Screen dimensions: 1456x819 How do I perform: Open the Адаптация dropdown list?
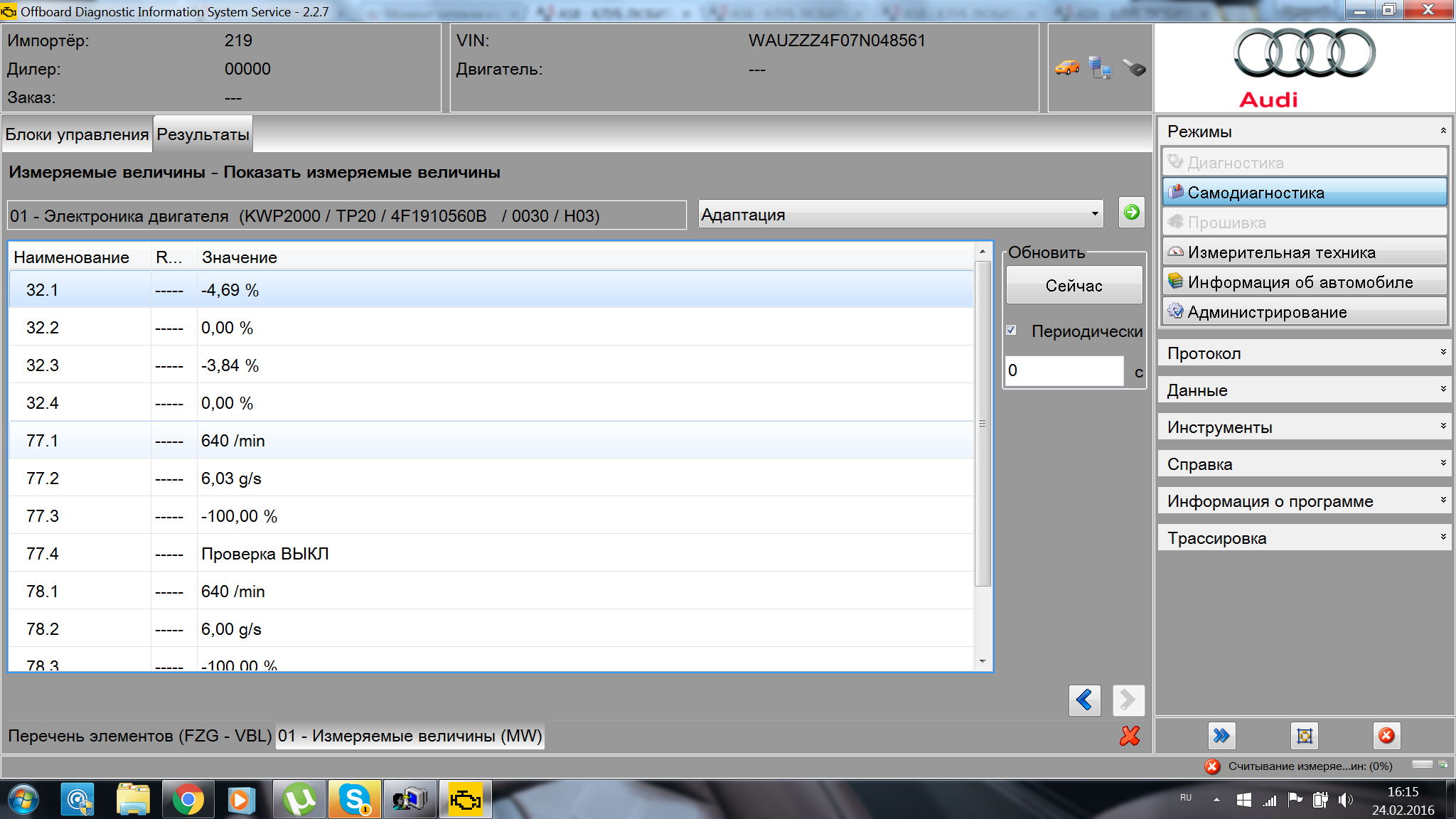(x=900, y=214)
